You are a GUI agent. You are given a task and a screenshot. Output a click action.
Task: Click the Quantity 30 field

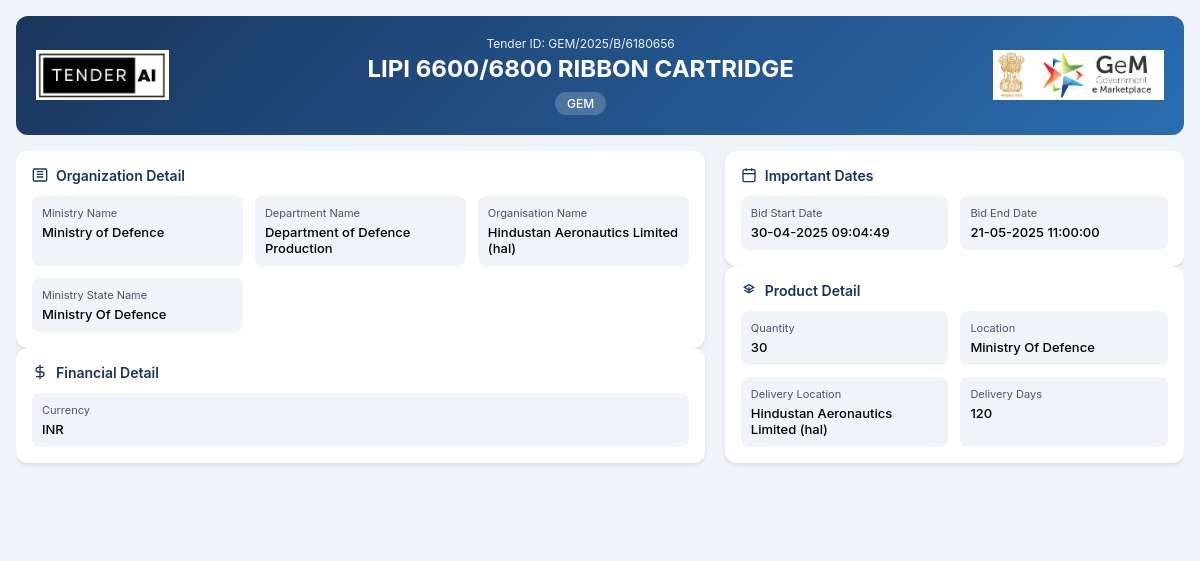pyautogui.click(x=844, y=338)
